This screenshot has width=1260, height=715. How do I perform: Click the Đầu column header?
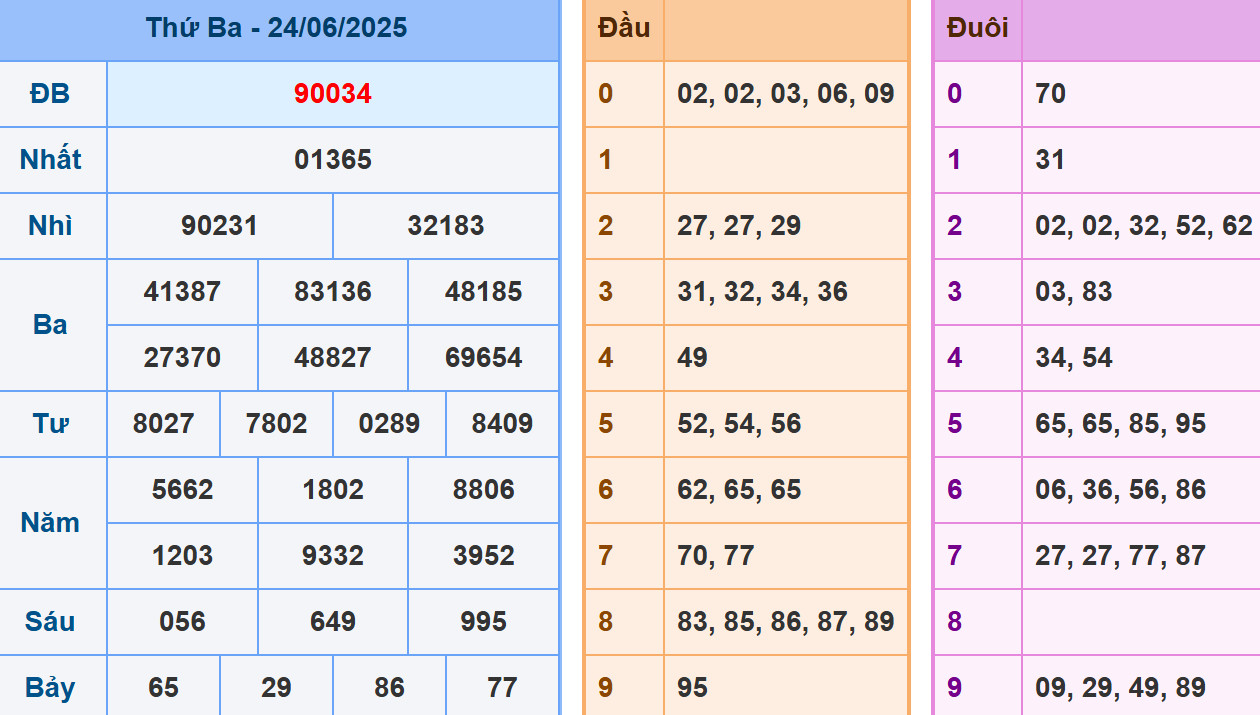(x=624, y=28)
